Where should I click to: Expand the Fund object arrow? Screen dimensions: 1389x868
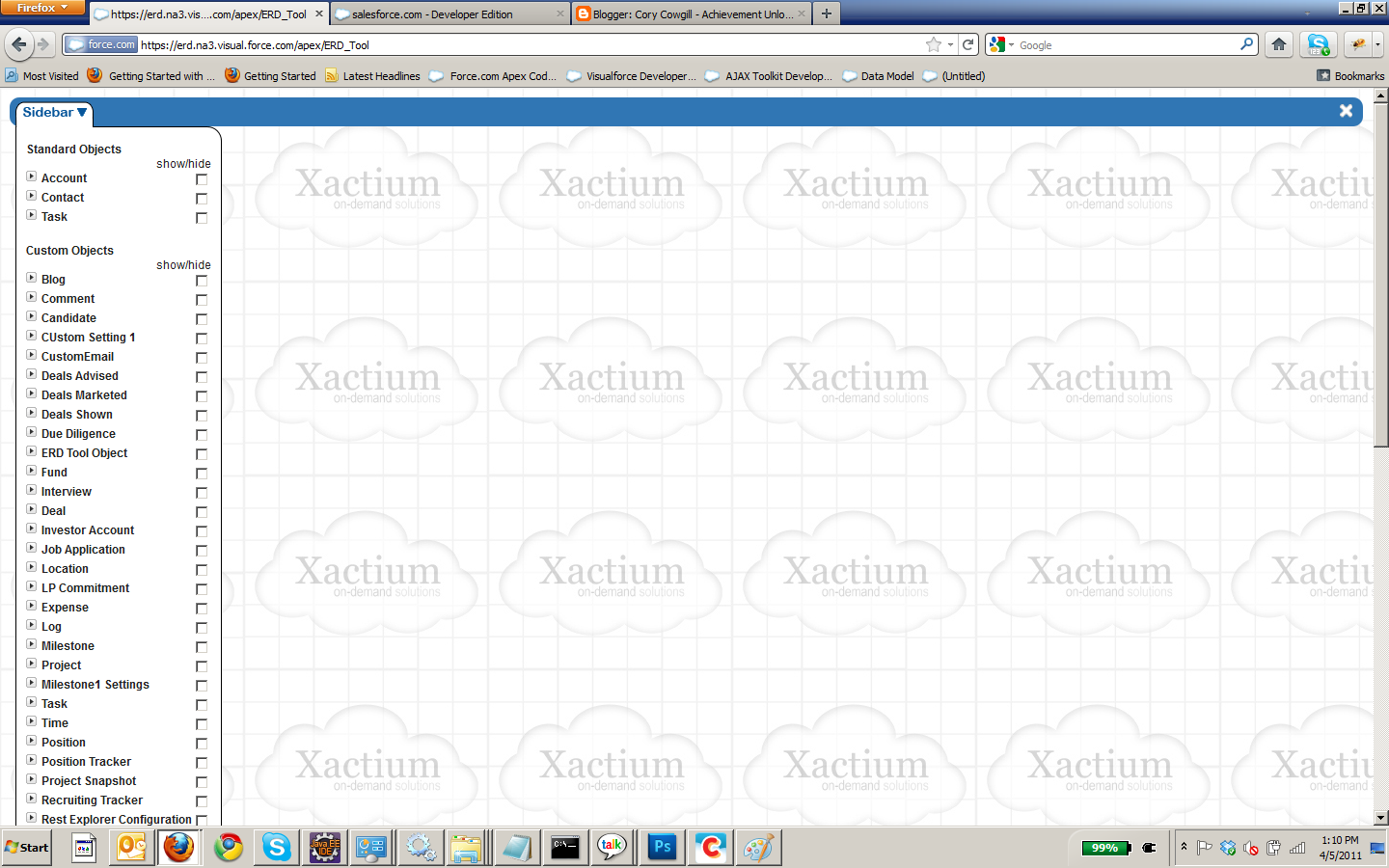(31, 471)
